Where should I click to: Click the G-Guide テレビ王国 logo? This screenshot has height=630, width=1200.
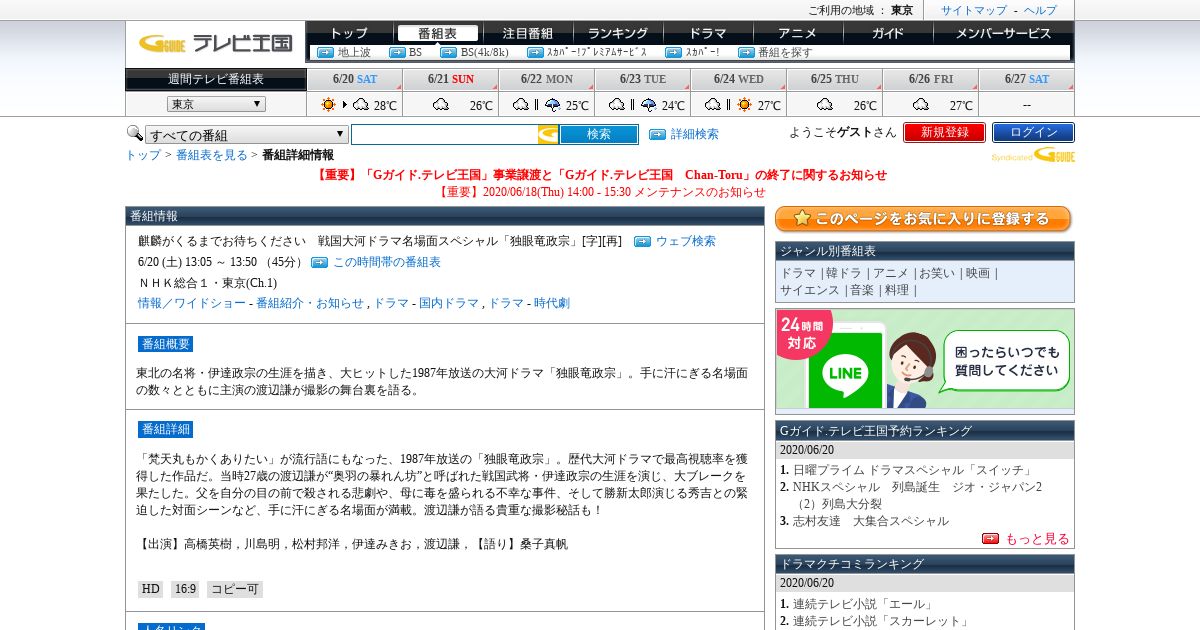pos(215,43)
